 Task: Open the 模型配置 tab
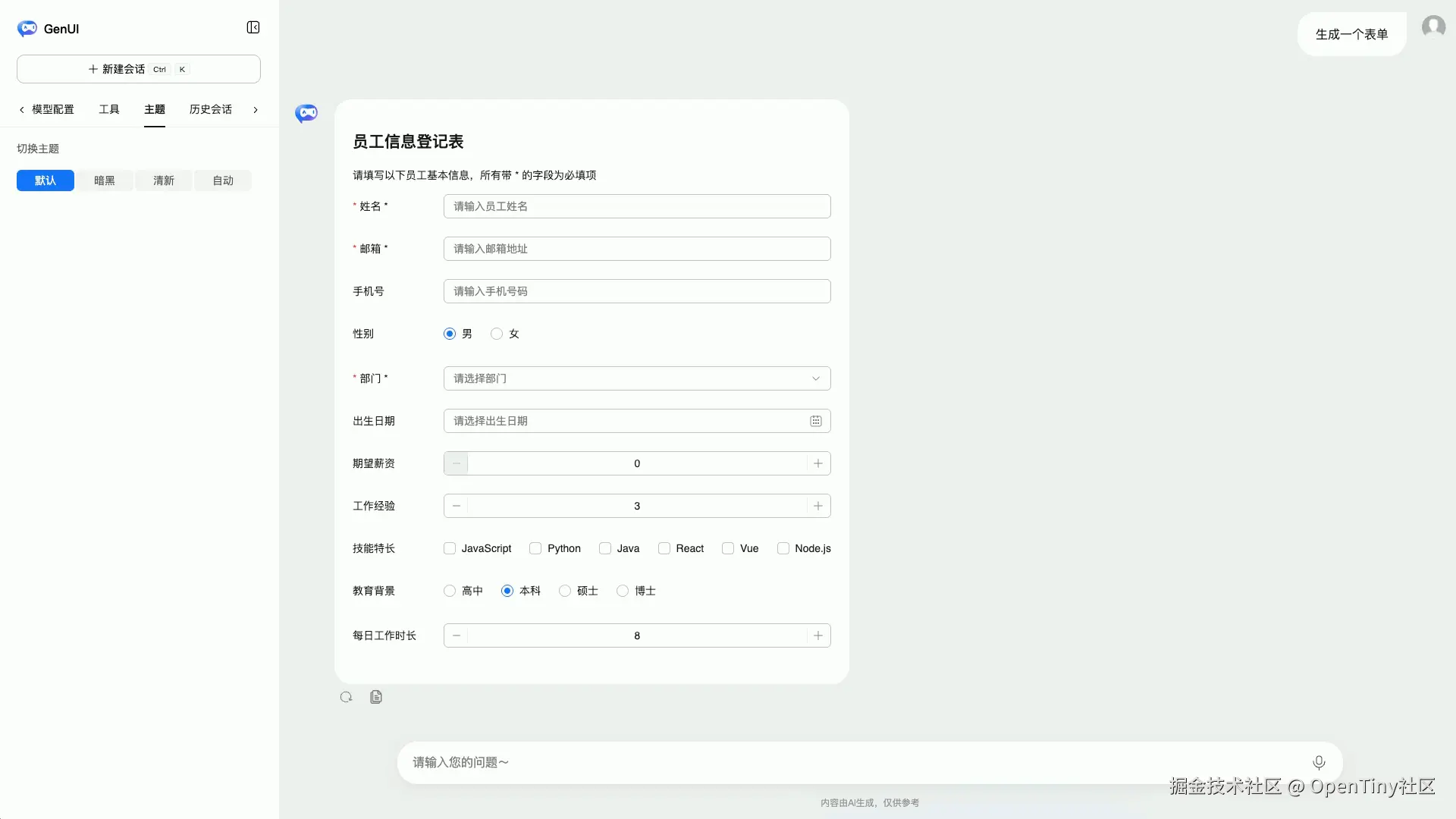click(x=53, y=109)
